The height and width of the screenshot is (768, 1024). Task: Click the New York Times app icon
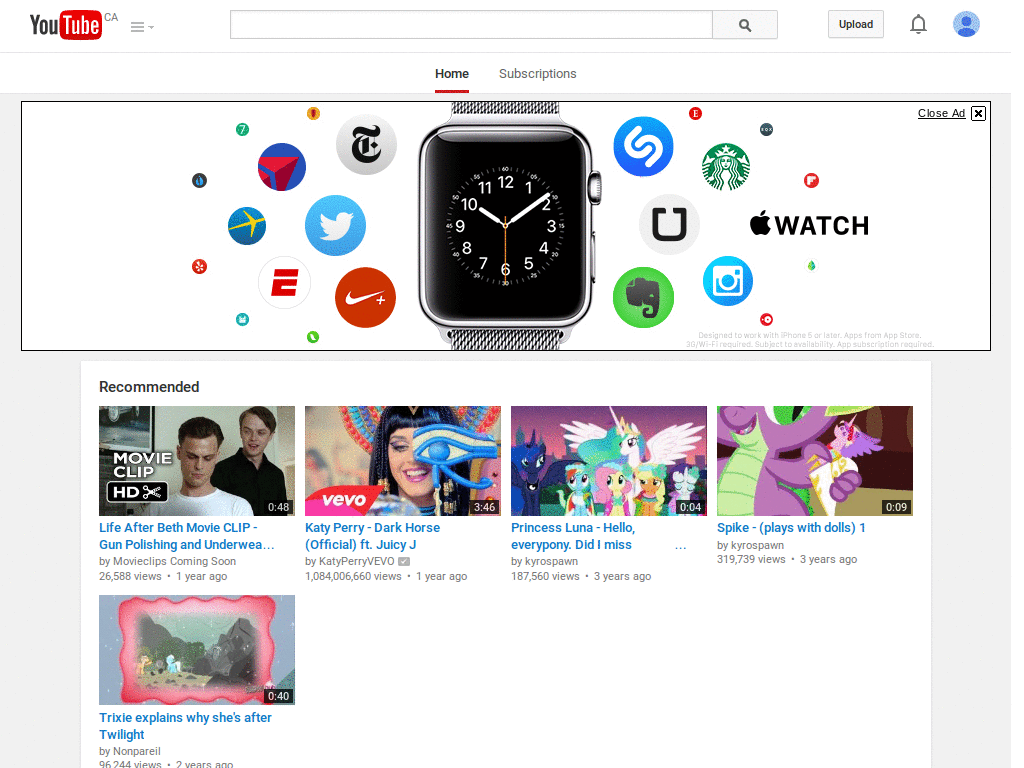366,145
